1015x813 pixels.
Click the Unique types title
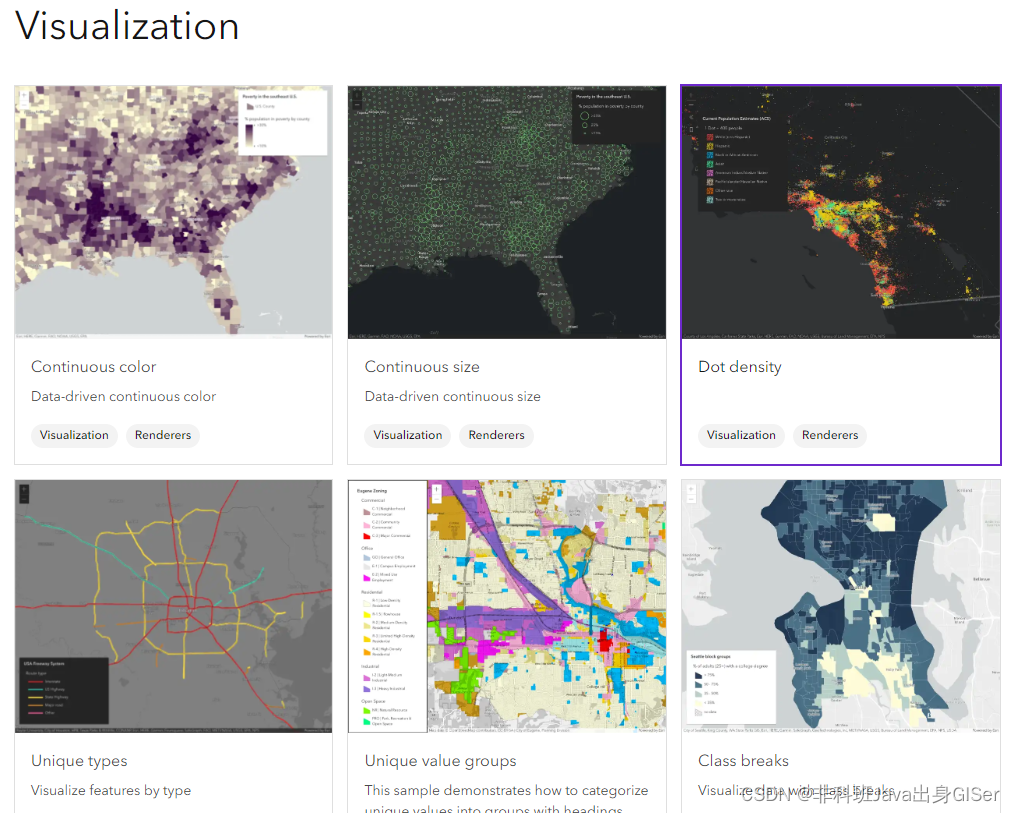tap(80, 761)
